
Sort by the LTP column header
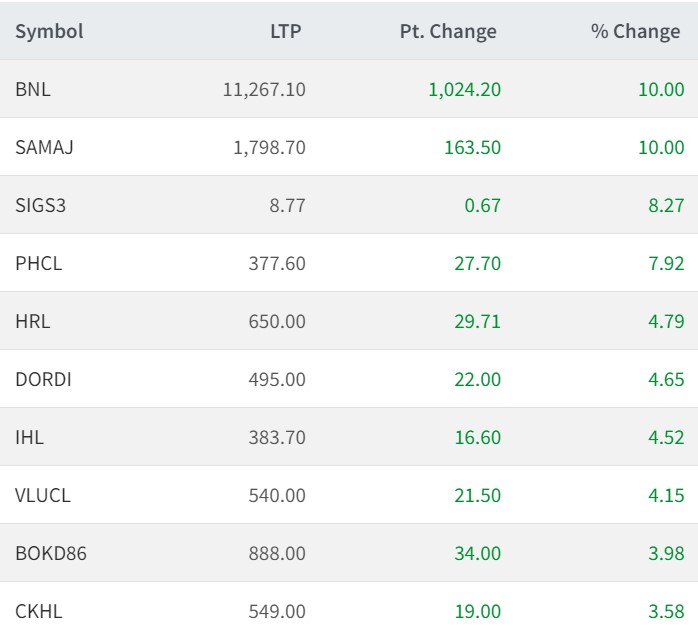(285, 31)
